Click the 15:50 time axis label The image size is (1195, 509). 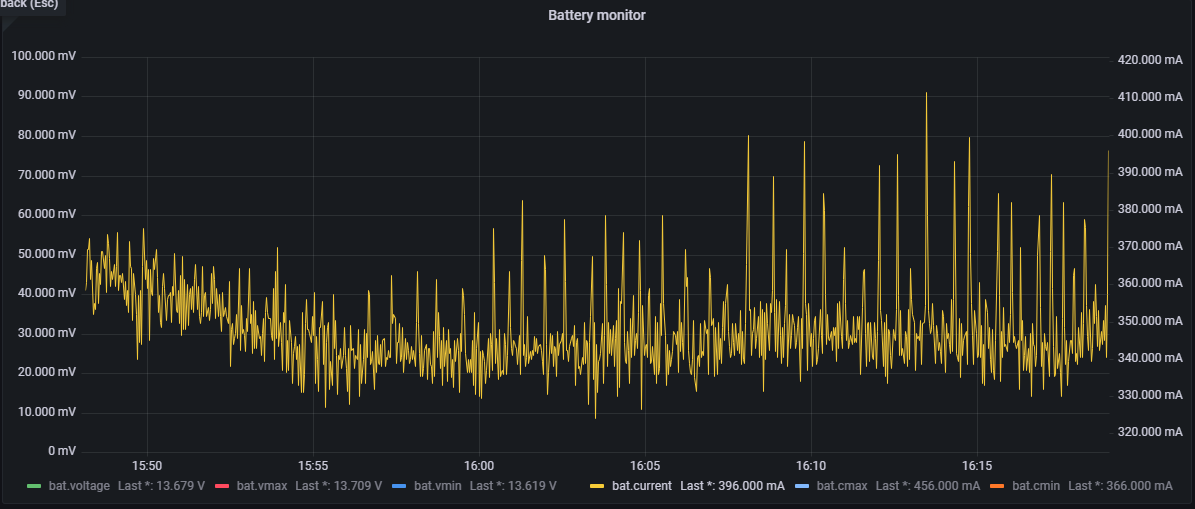(146, 466)
